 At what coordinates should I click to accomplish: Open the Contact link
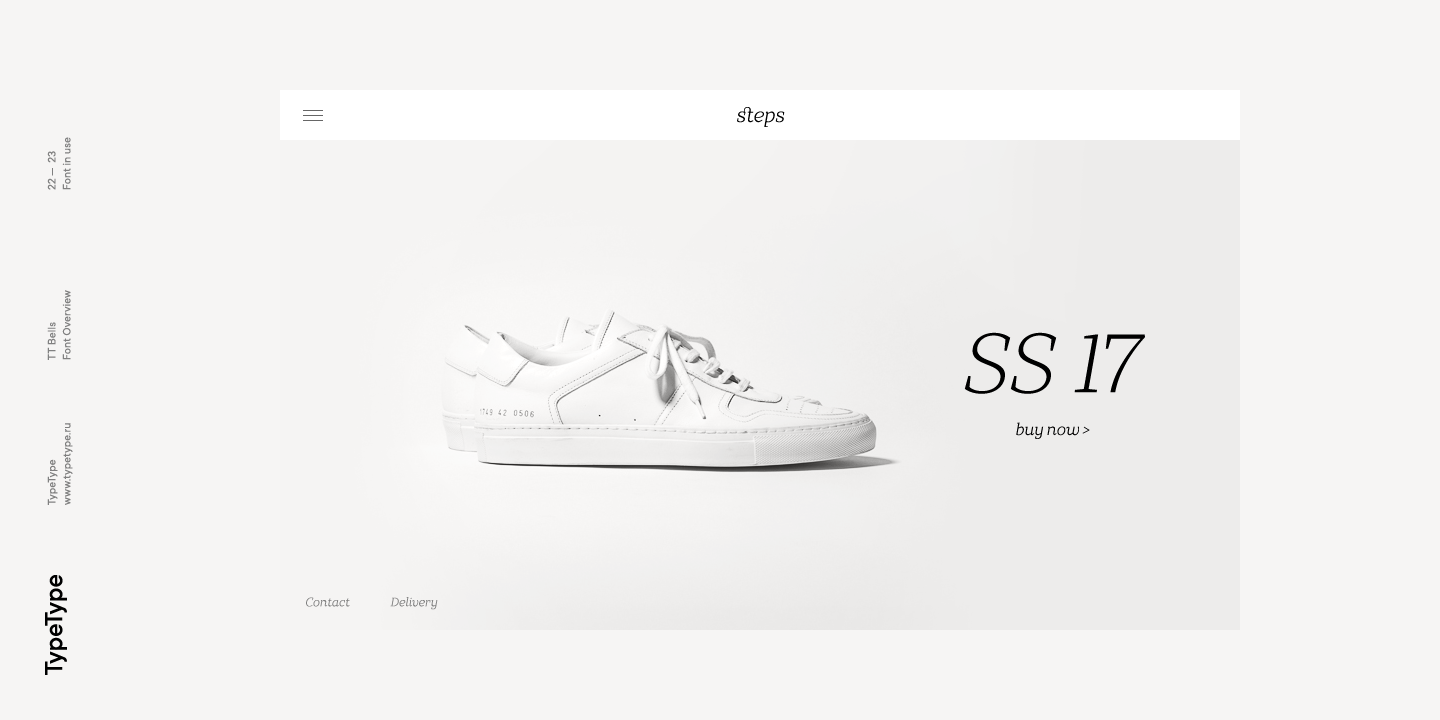point(327,602)
